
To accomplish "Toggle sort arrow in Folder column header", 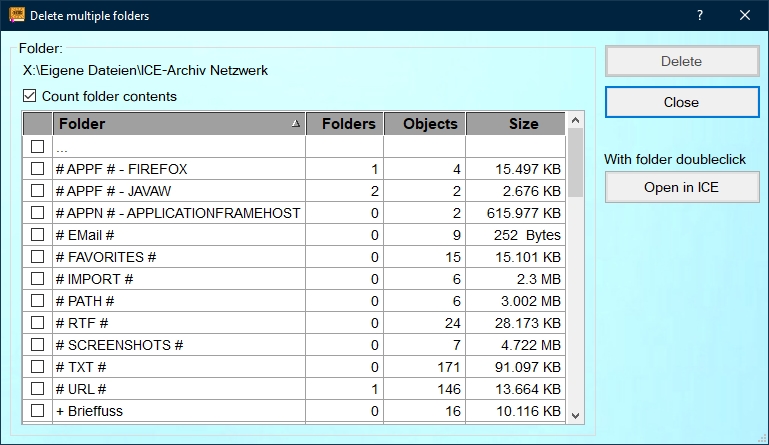I will 294,124.
